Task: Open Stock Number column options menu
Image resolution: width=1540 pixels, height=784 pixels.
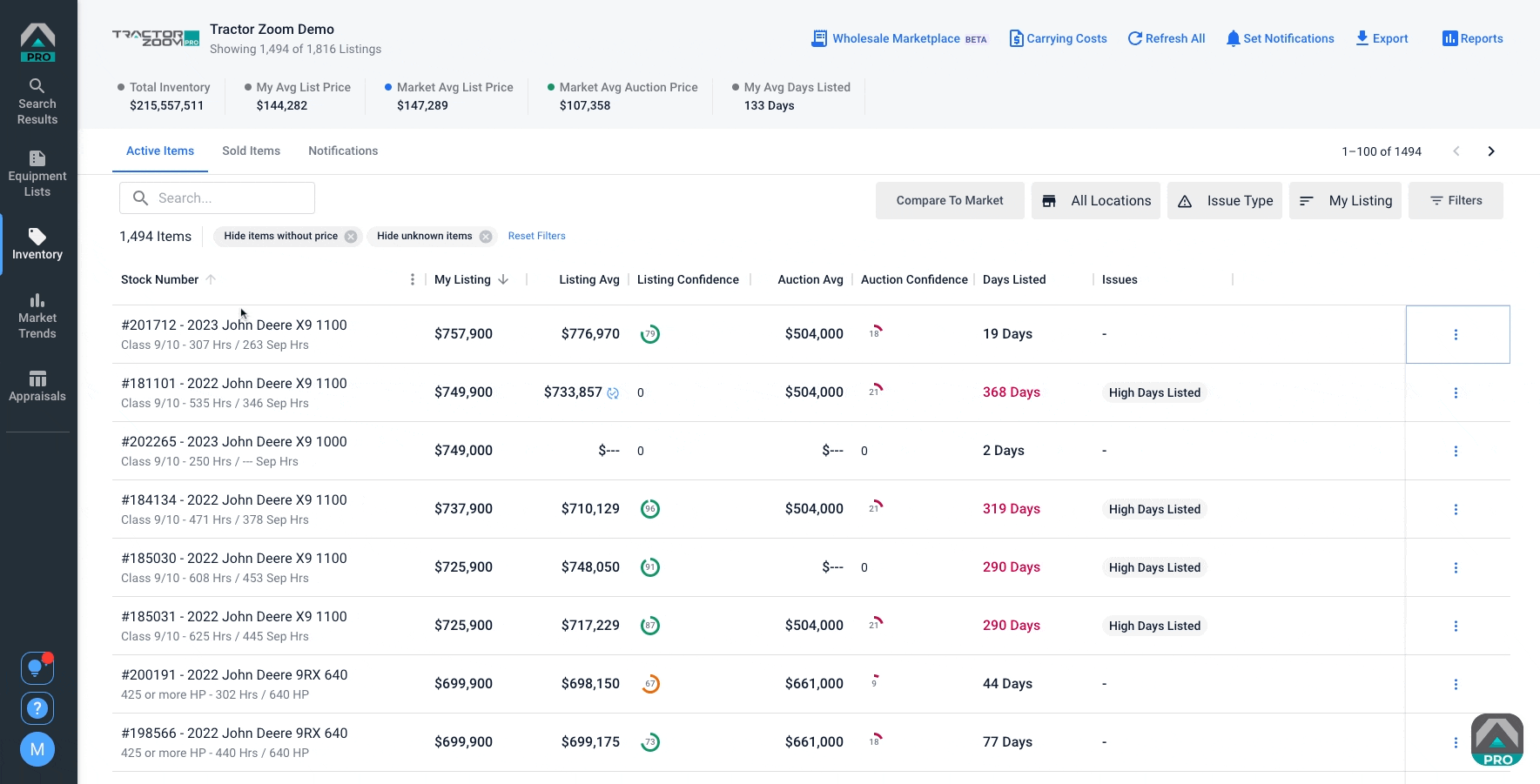Action: point(412,279)
